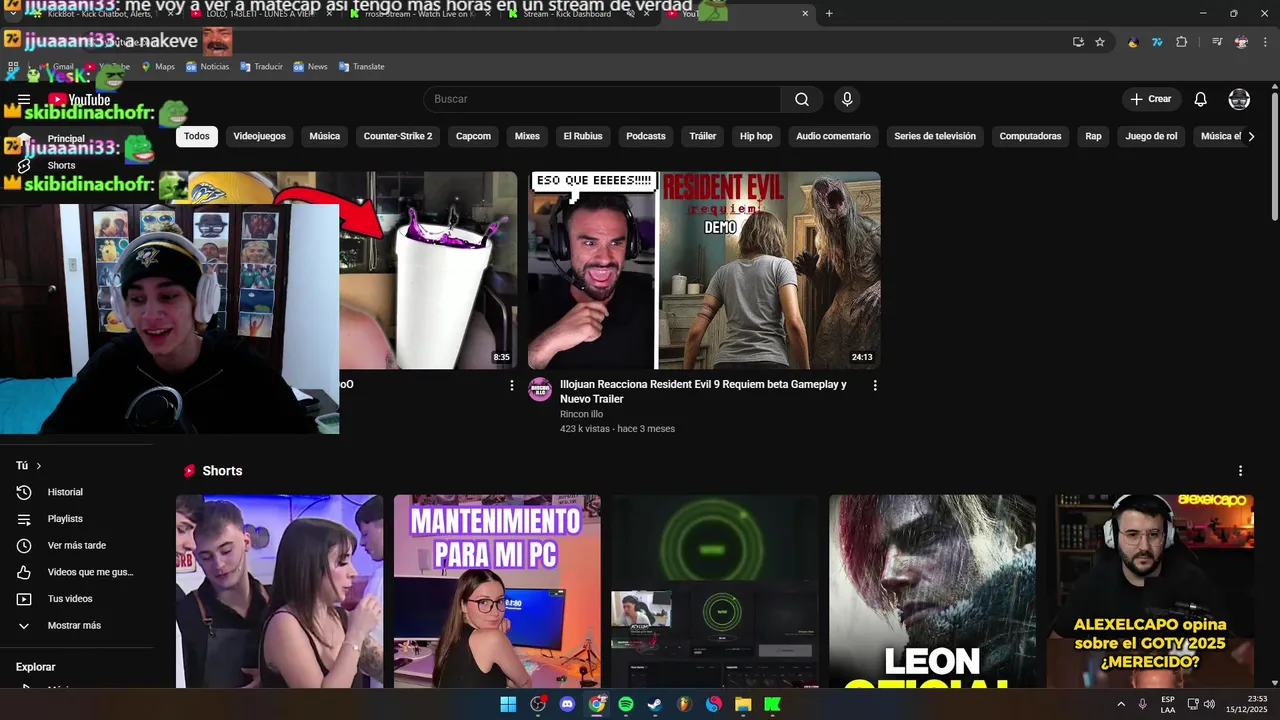The image size is (1280, 720).
Task: Select the Series de televisión chip
Action: (935, 136)
